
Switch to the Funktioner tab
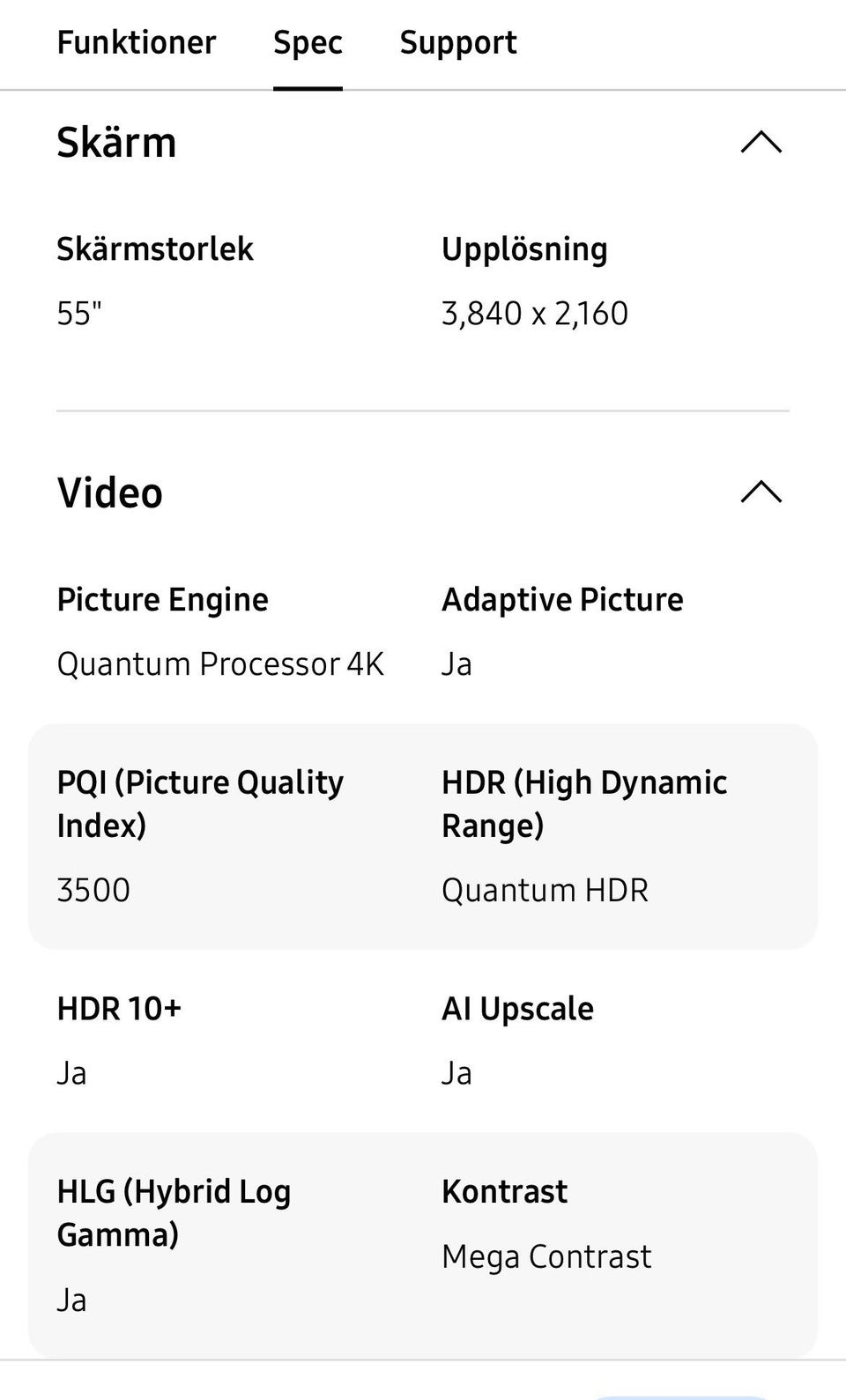tap(136, 42)
